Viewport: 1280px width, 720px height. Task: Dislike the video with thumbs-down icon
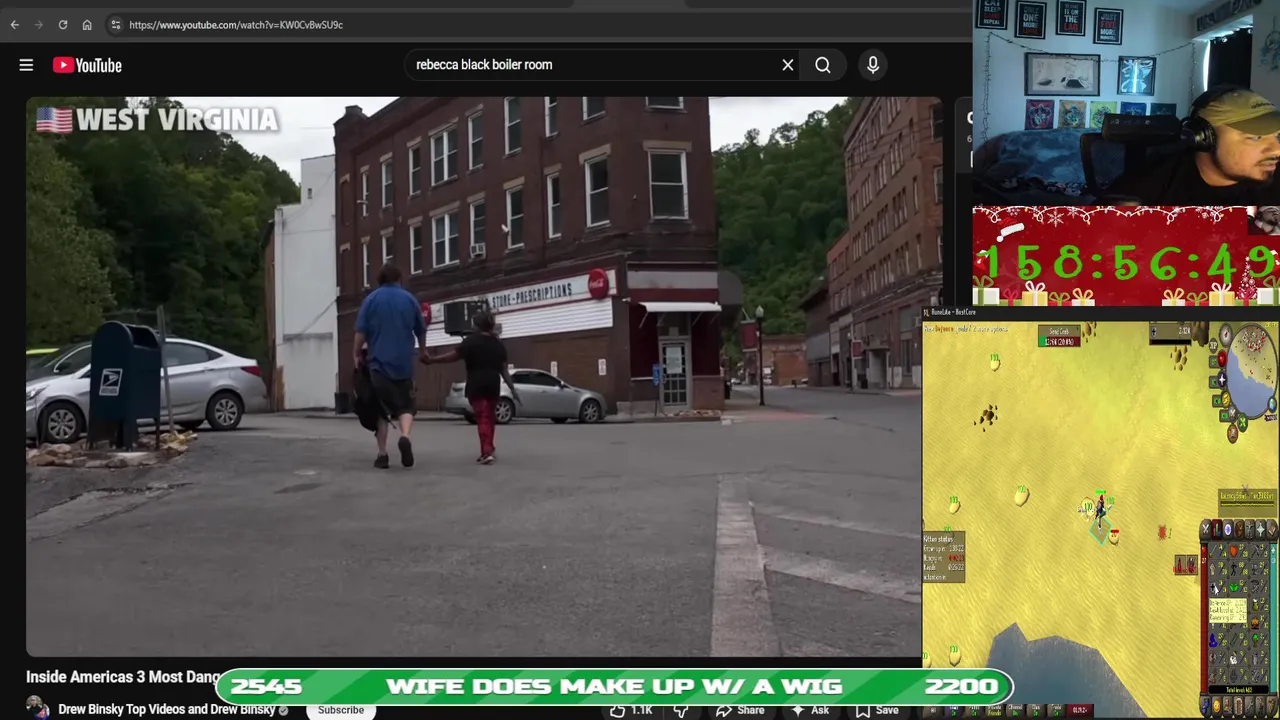[x=681, y=710]
